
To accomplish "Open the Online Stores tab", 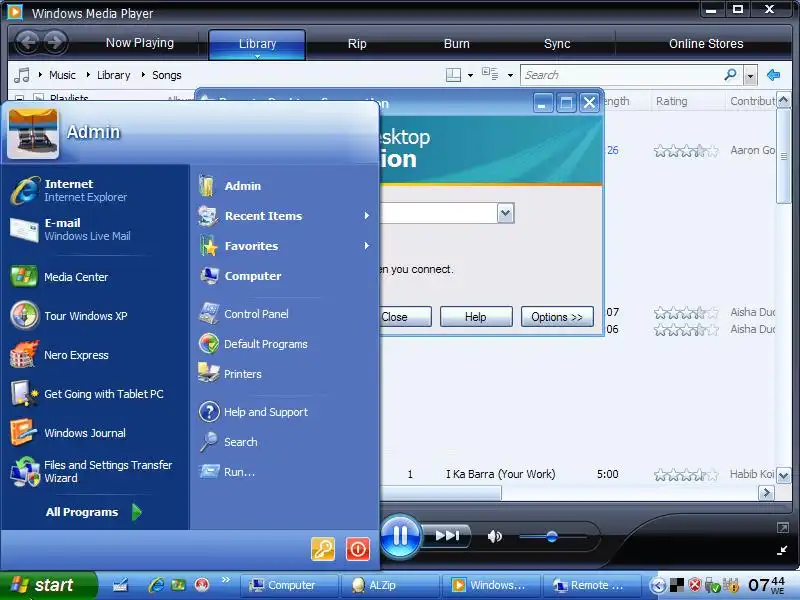I will [x=706, y=44].
